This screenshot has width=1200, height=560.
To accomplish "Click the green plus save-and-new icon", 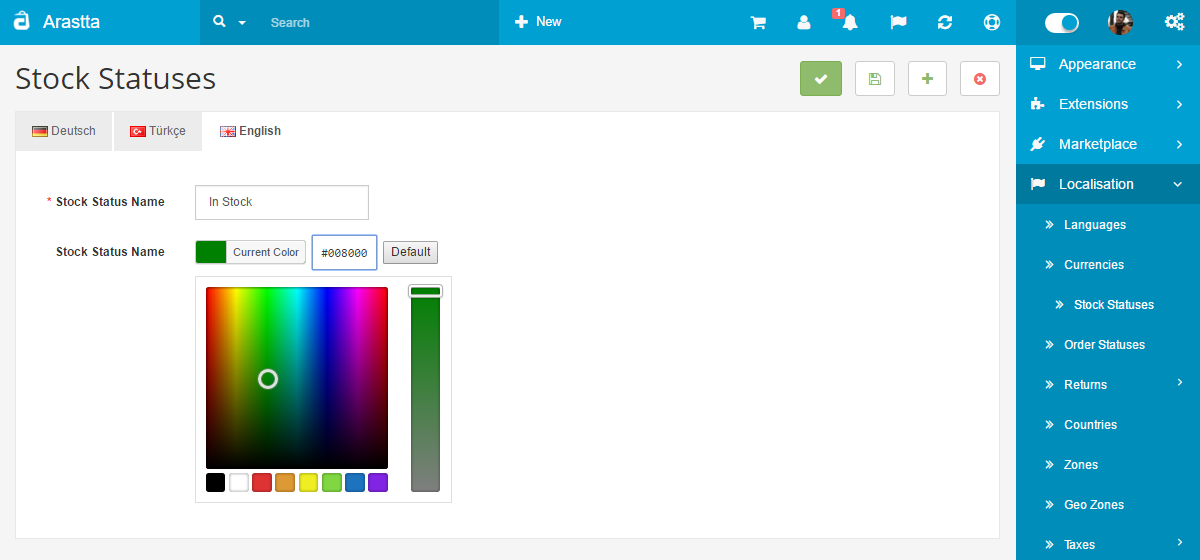I will click(x=927, y=79).
